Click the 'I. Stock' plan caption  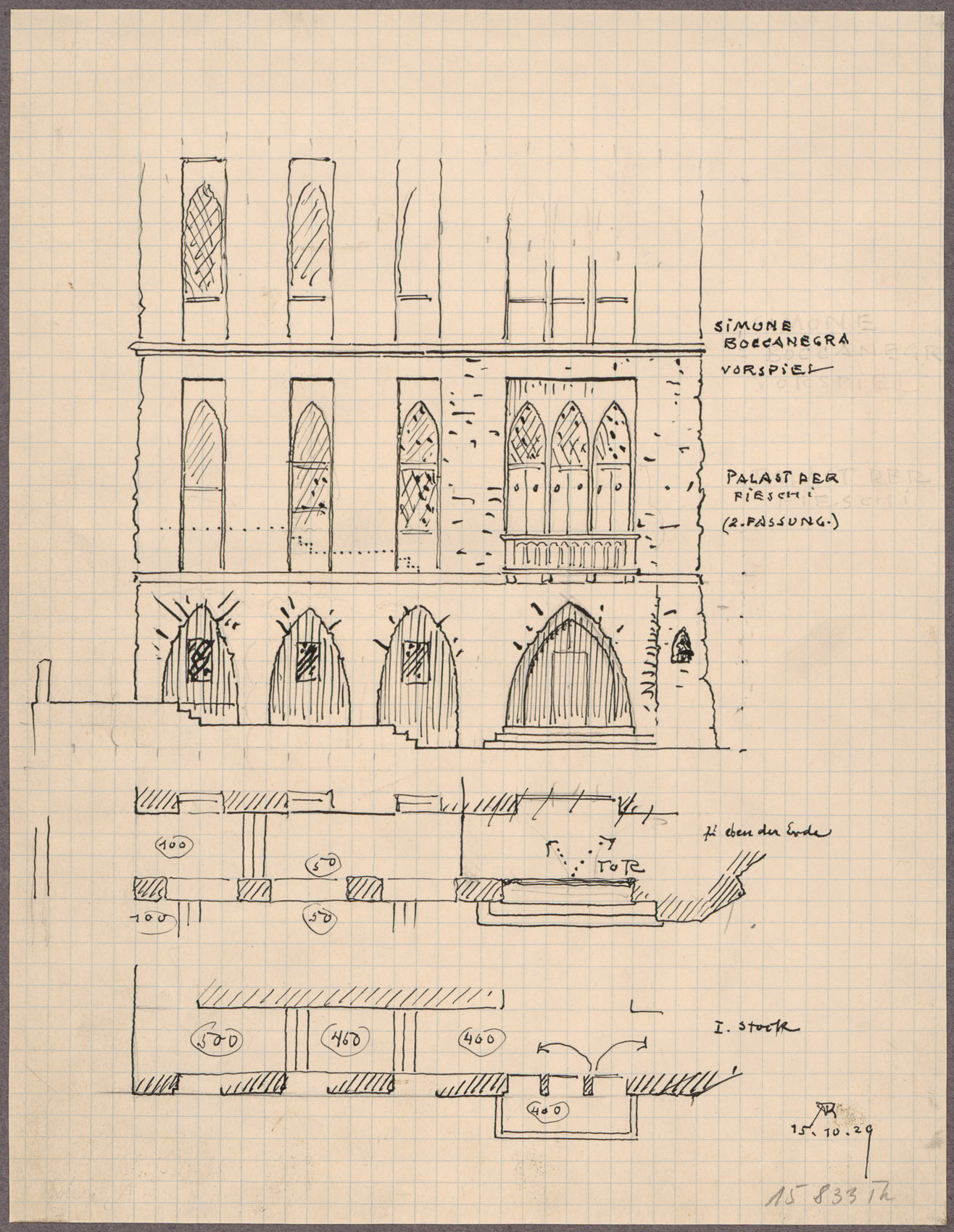756,1027
